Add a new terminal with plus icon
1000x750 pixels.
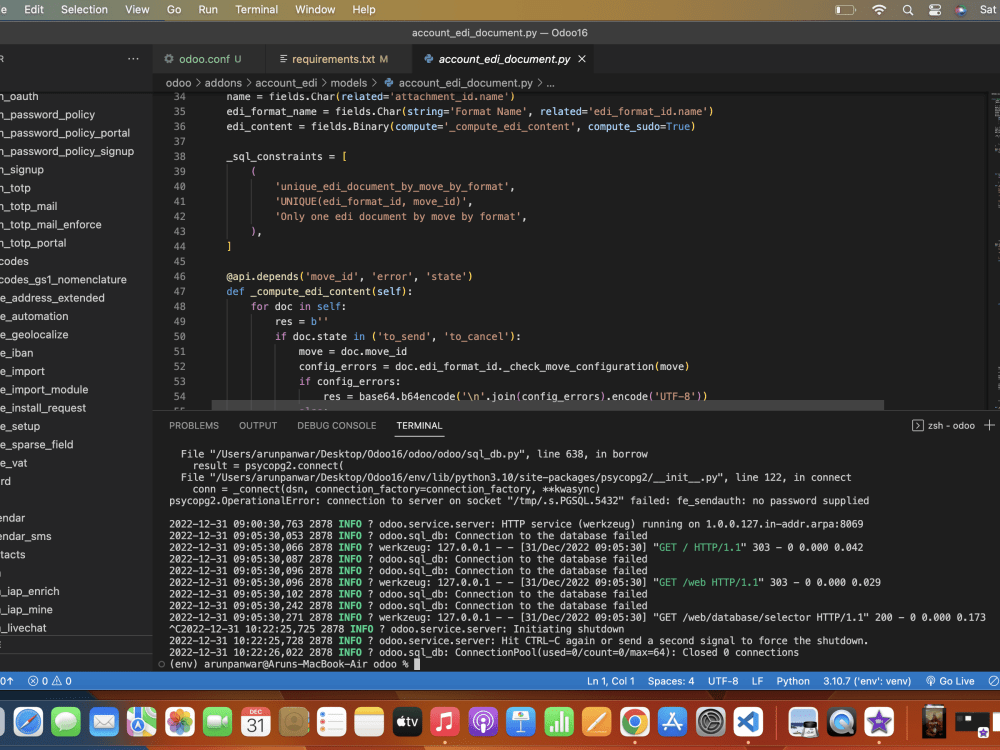990,425
